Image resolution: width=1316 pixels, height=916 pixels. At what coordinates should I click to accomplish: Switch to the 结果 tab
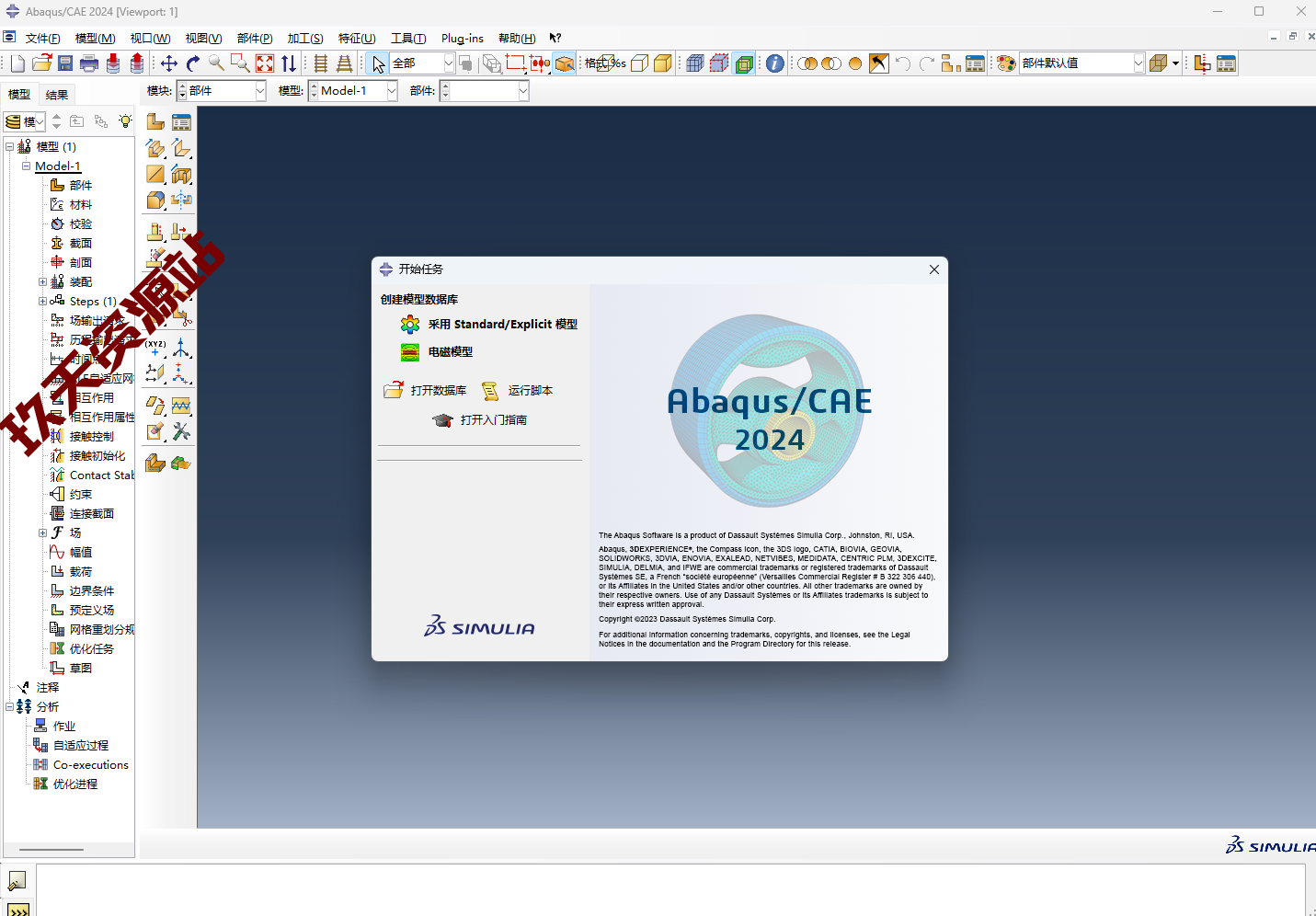57,95
